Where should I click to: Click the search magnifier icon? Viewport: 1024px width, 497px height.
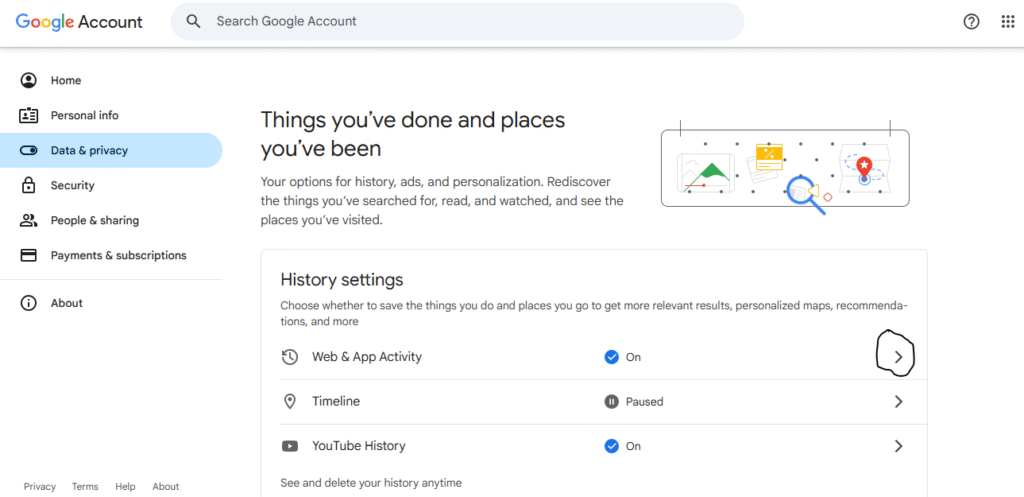[193, 21]
